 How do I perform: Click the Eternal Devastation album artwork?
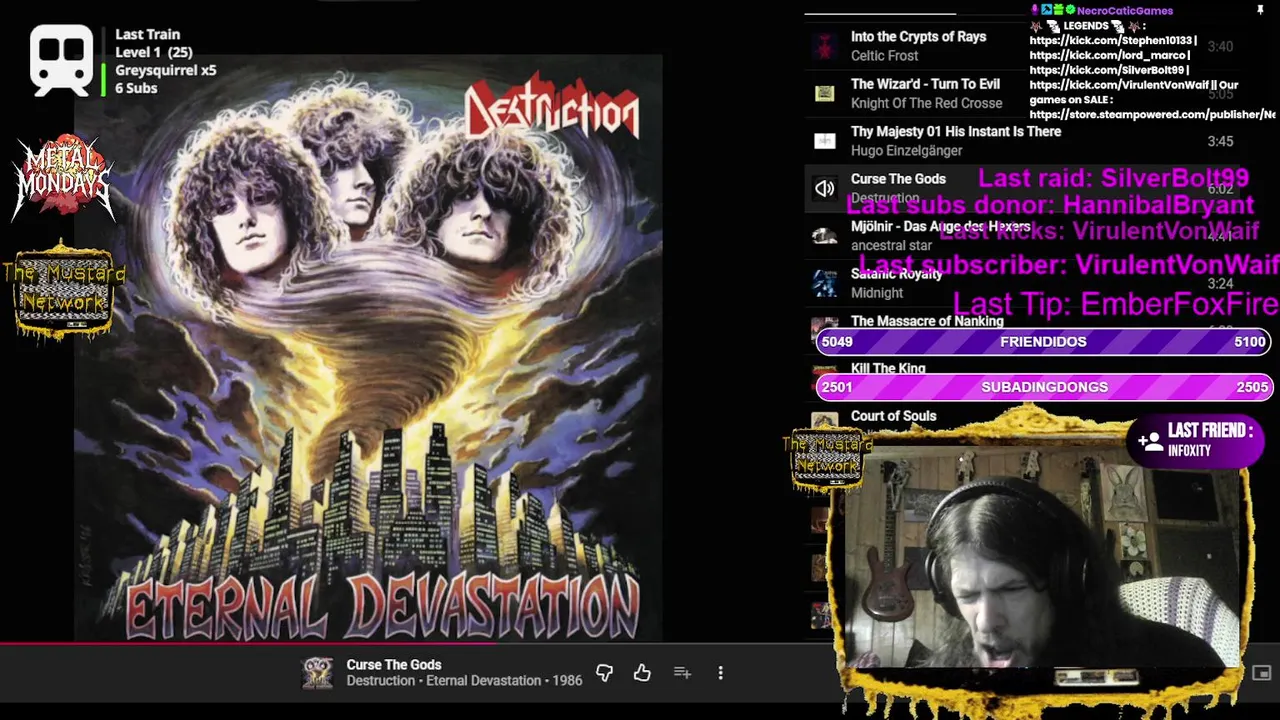[x=368, y=348]
